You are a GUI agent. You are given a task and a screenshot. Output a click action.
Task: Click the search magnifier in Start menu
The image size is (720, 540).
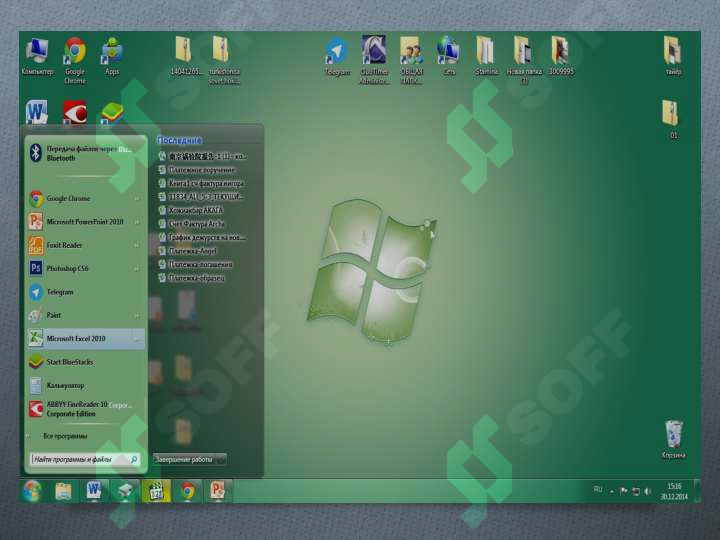134,459
